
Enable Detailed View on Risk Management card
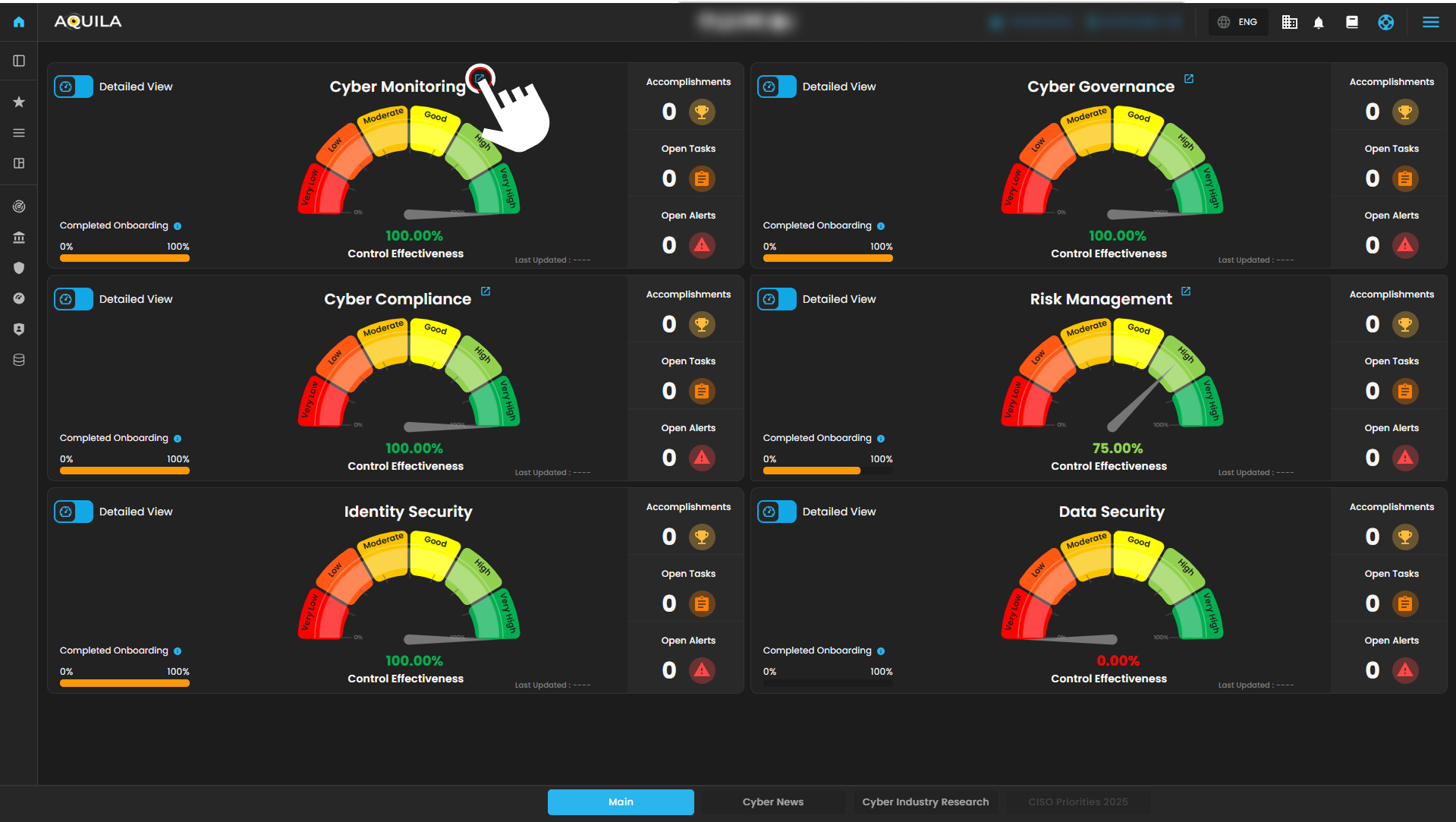click(777, 299)
